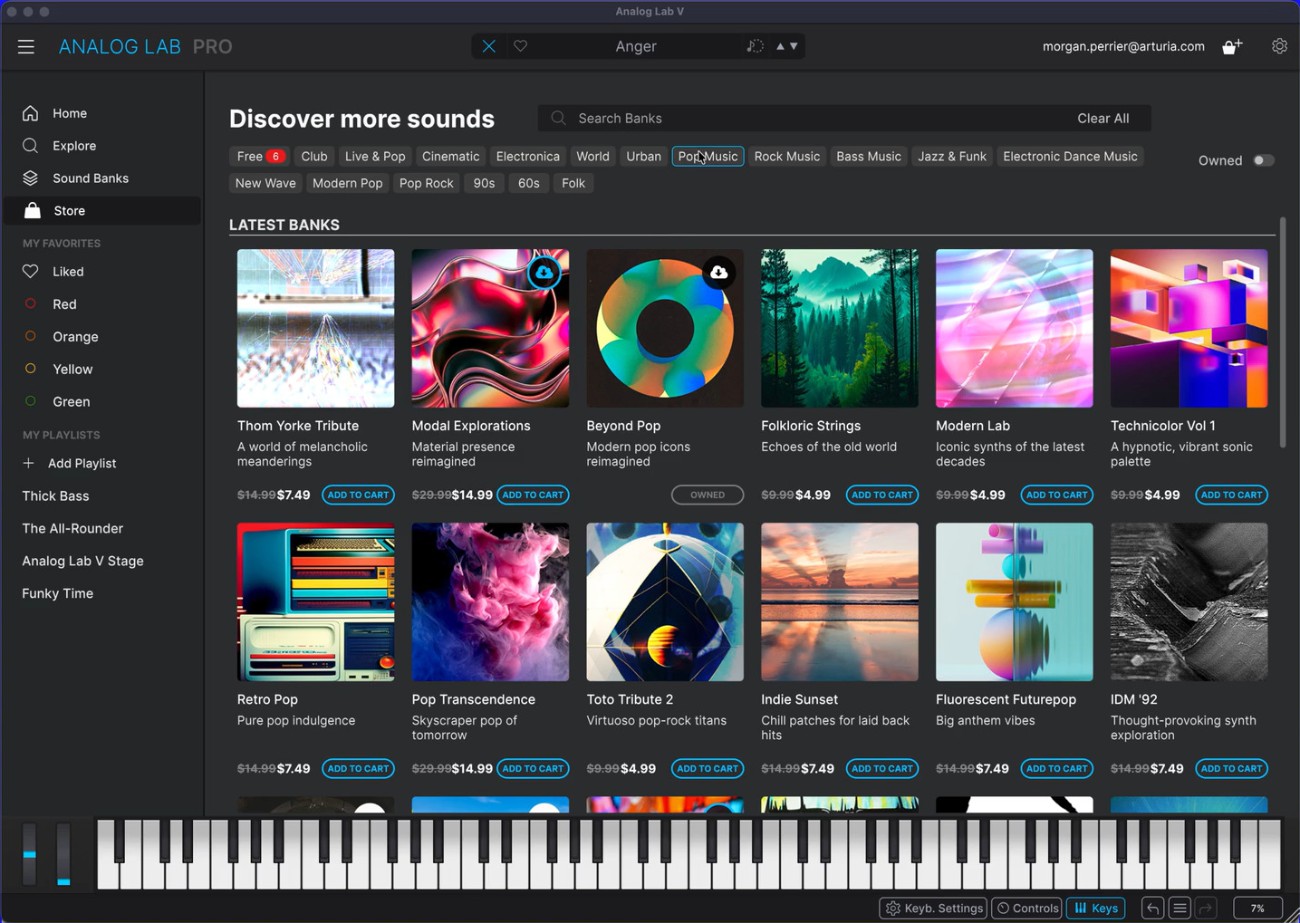Filter by Free tag
The height and width of the screenshot is (923, 1300).
pos(260,156)
